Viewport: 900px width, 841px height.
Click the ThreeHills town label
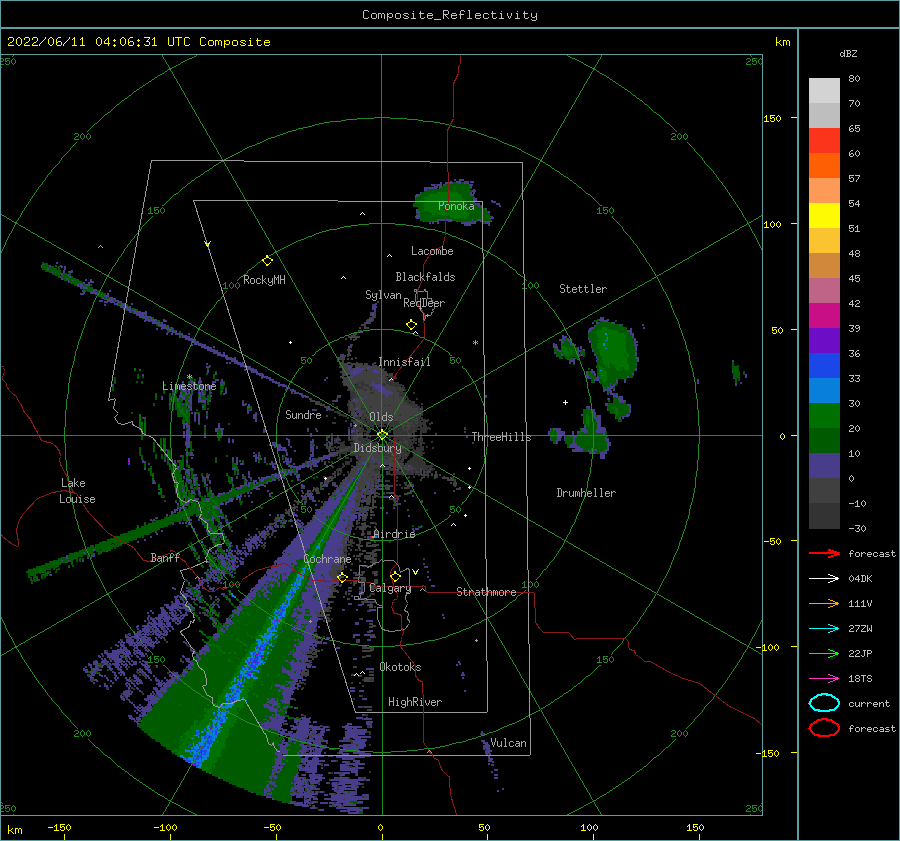pos(501,437)
